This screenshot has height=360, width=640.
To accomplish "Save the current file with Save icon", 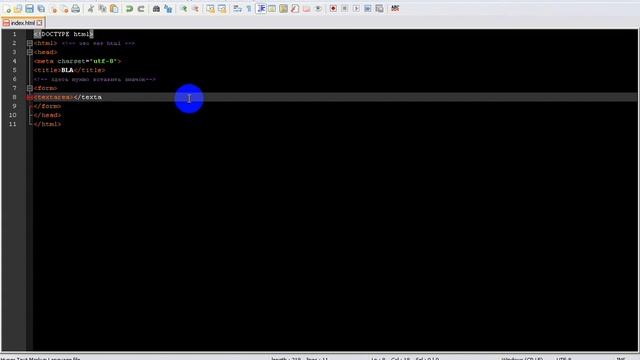I will 29,9.
